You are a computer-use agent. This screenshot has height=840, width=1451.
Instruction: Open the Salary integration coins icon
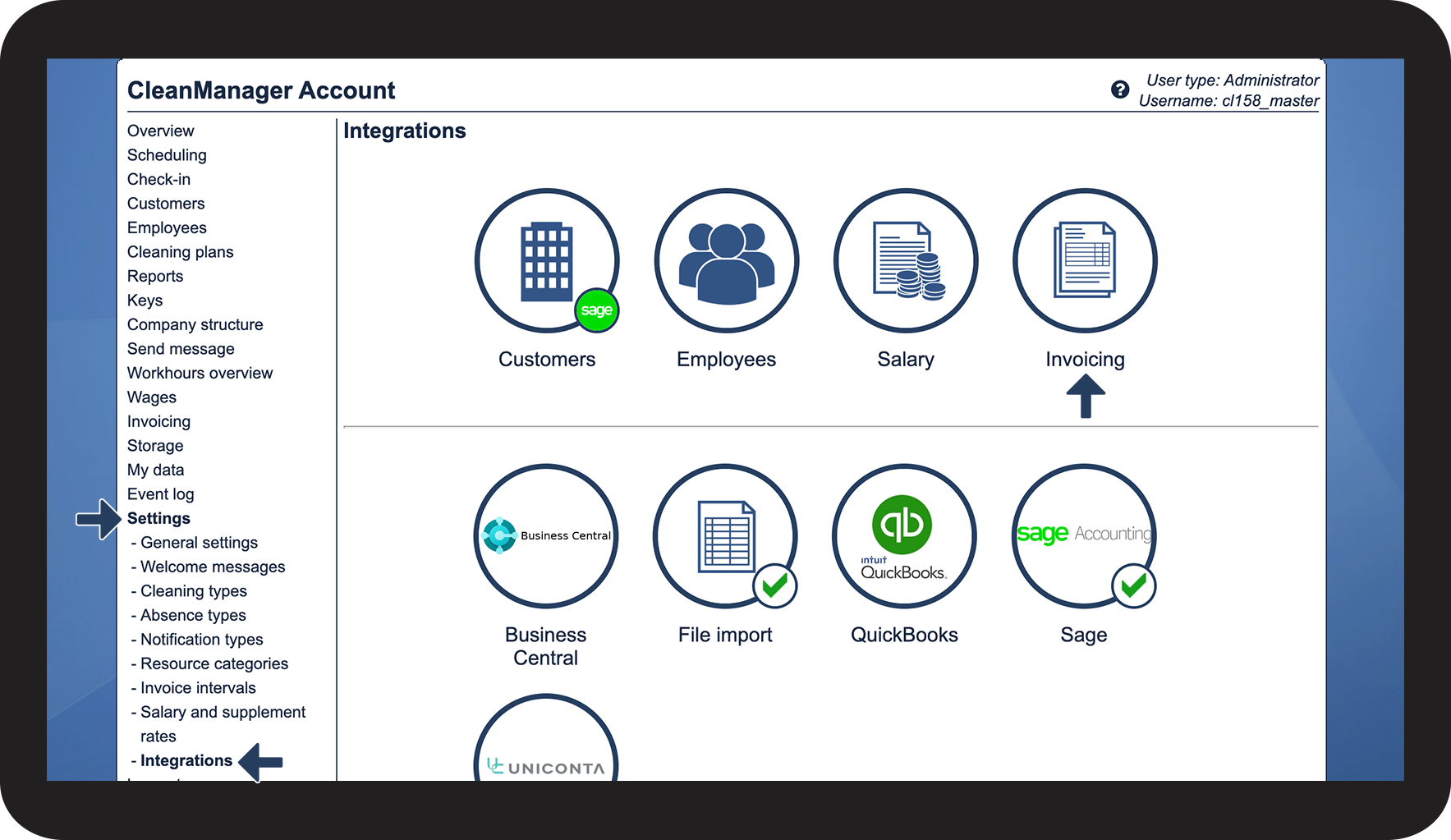click(906, 260)
